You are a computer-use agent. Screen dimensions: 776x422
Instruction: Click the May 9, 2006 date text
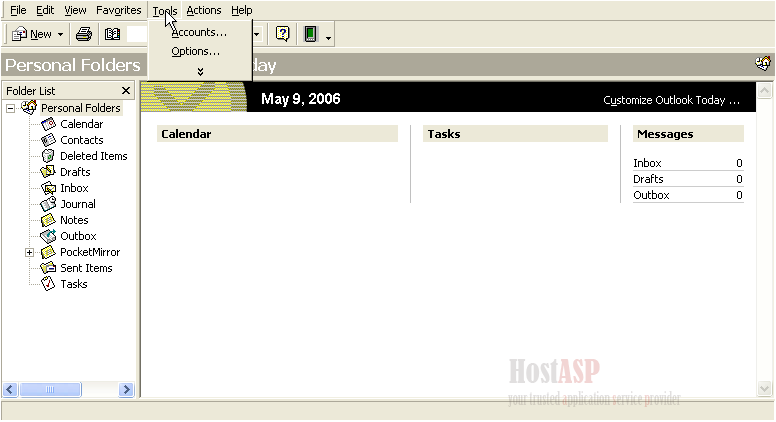pos(300,99)
